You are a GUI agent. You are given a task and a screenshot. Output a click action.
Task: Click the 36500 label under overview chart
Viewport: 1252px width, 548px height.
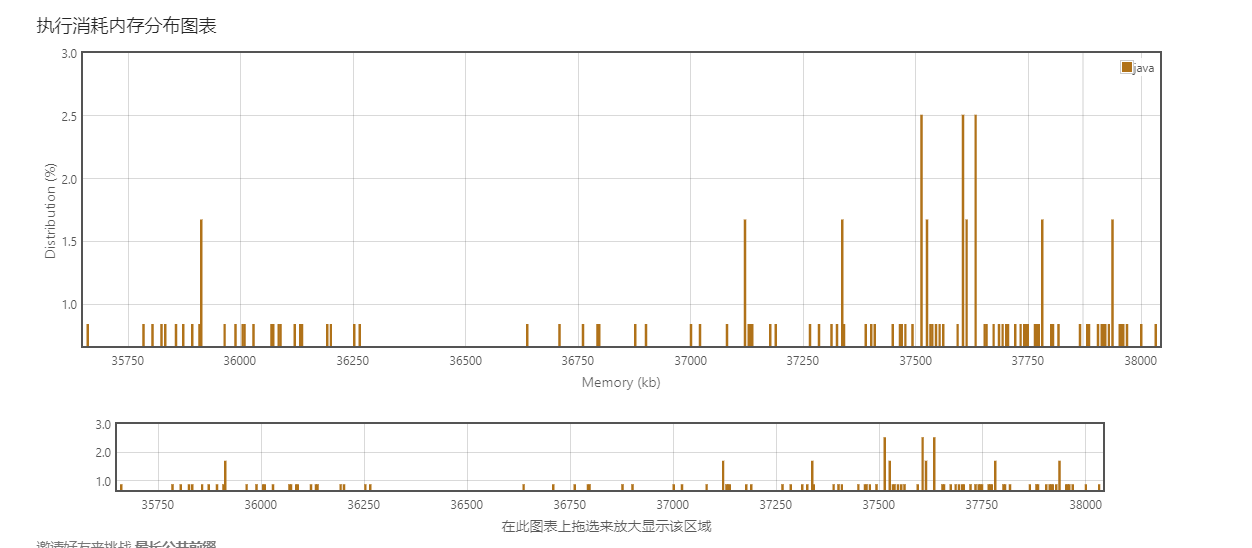(466, 505)
